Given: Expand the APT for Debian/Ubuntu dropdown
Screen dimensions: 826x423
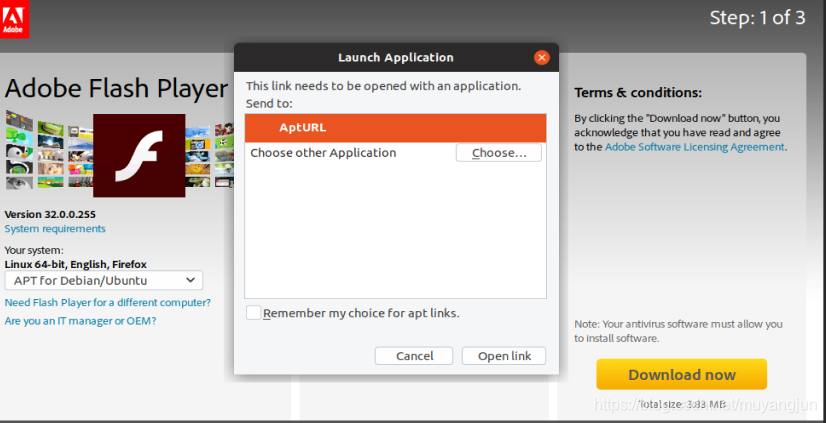Looking at the screenshot, I should pyautogui.click(x=104, y=280).
